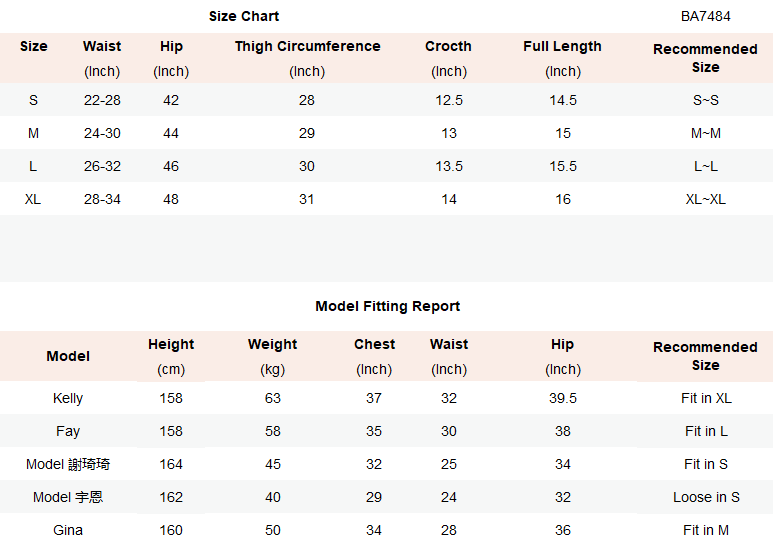Image resolution: width=773 pixels, height=542 pixels.
Task: Select the Height column header
Action: pyautogui.click(x=171, y=344)
